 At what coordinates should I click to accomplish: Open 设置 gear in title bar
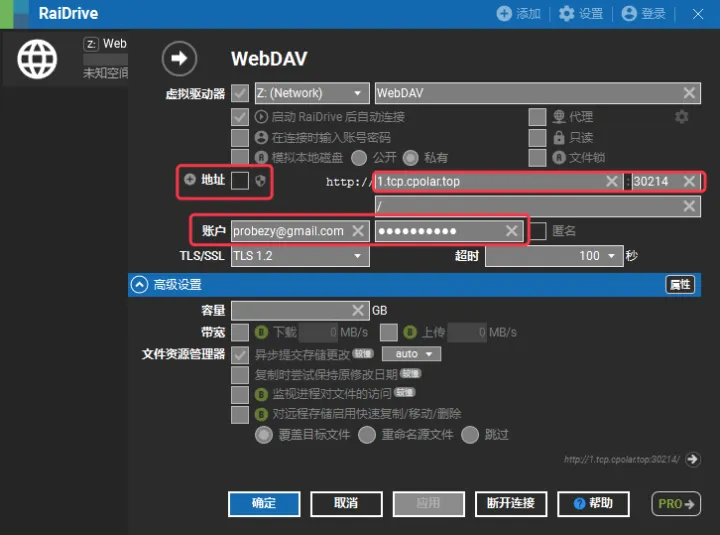click(x=566, y=14)
